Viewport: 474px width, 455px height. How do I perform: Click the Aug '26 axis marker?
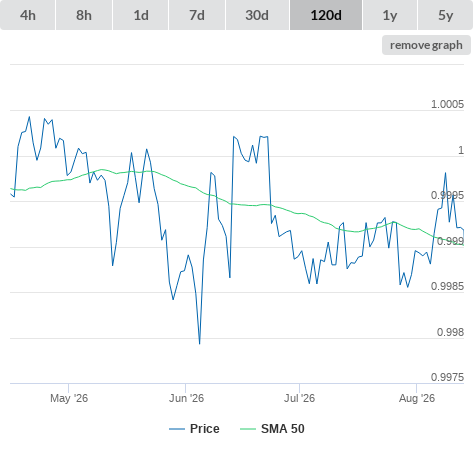(x=417, y=398)
